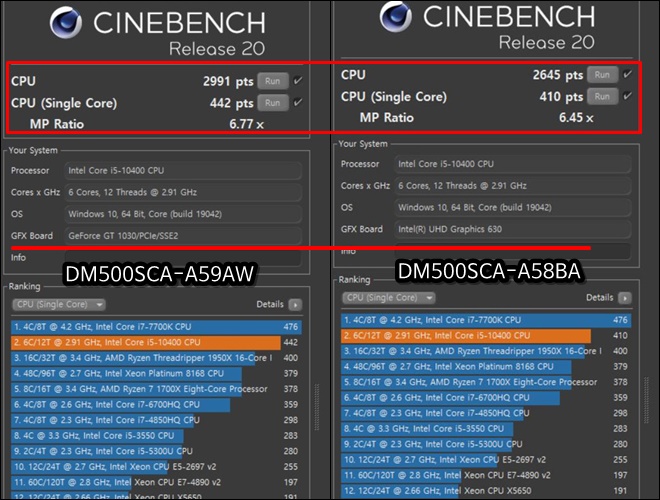Select Xeon E5-2697 v2 row in right window
The height and width of the screenshot is (500, 660).
486,460
